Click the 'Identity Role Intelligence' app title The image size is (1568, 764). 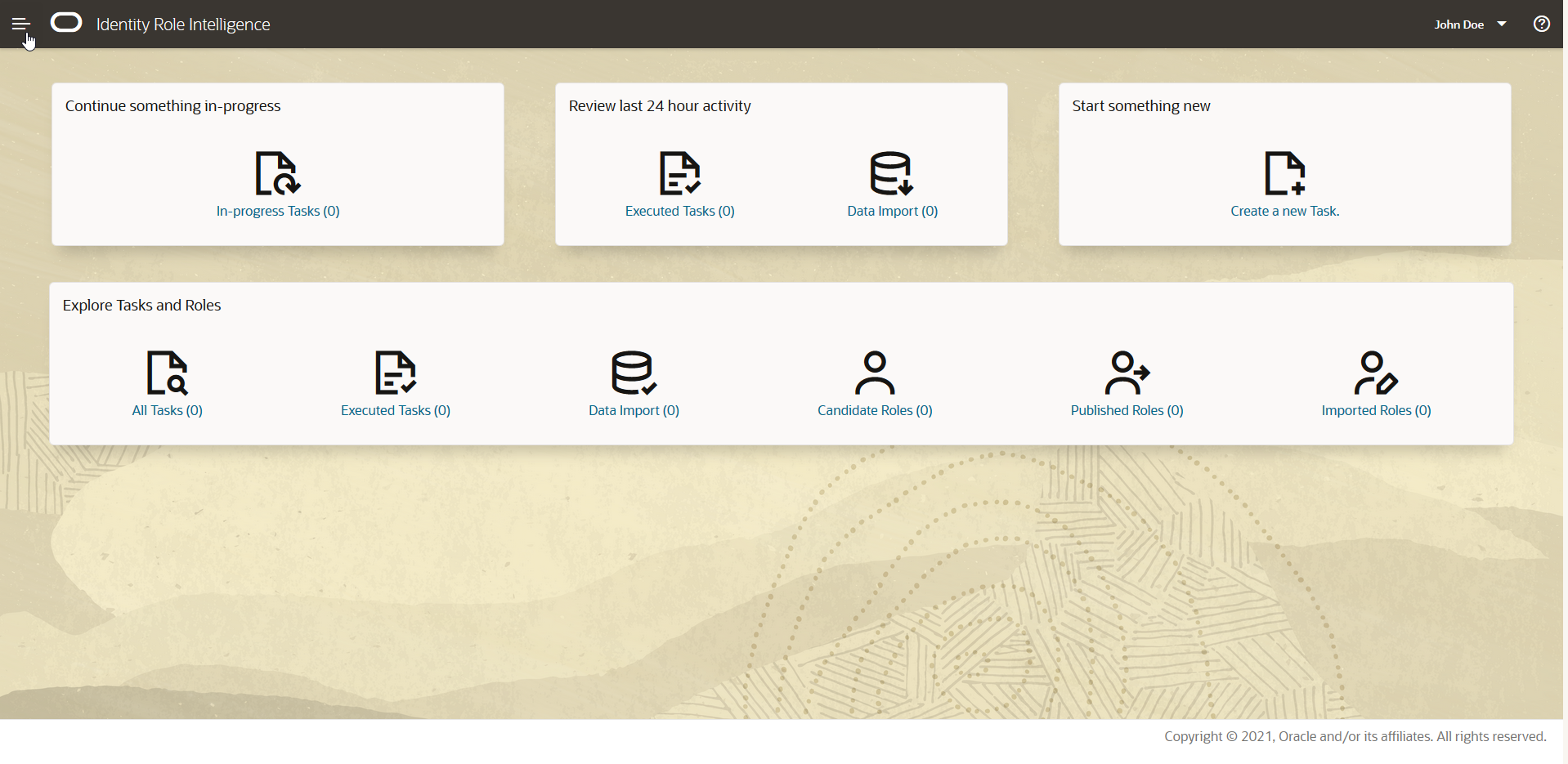(x=183, y=25)
